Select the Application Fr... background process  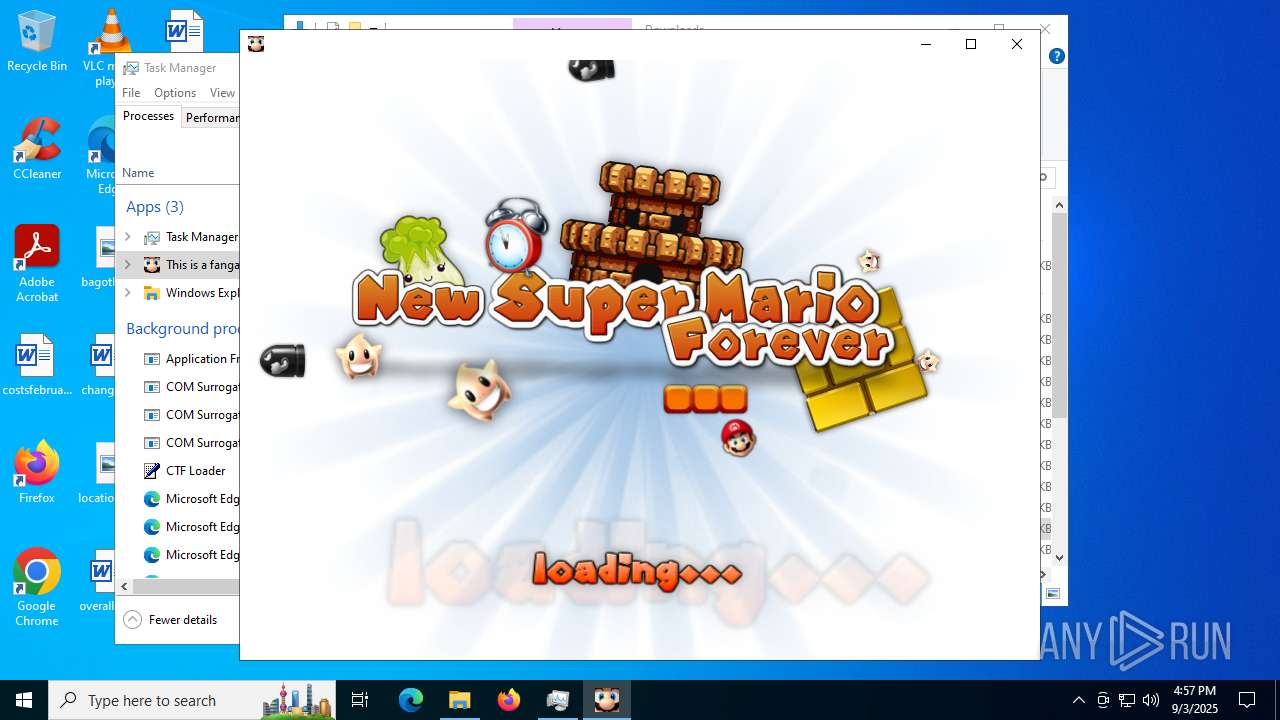pos(178,359)
